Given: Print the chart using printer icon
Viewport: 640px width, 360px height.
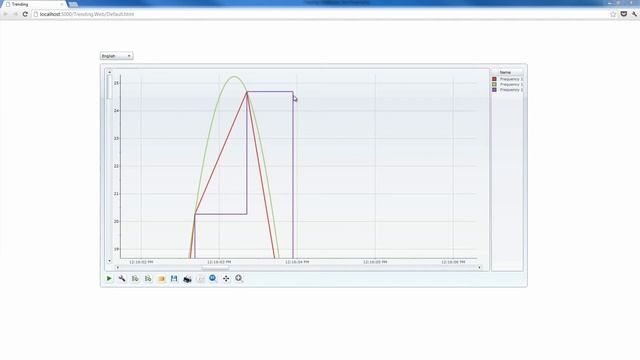Looking at the screenshot, I should pyautogui.click(x=187, y=279).
